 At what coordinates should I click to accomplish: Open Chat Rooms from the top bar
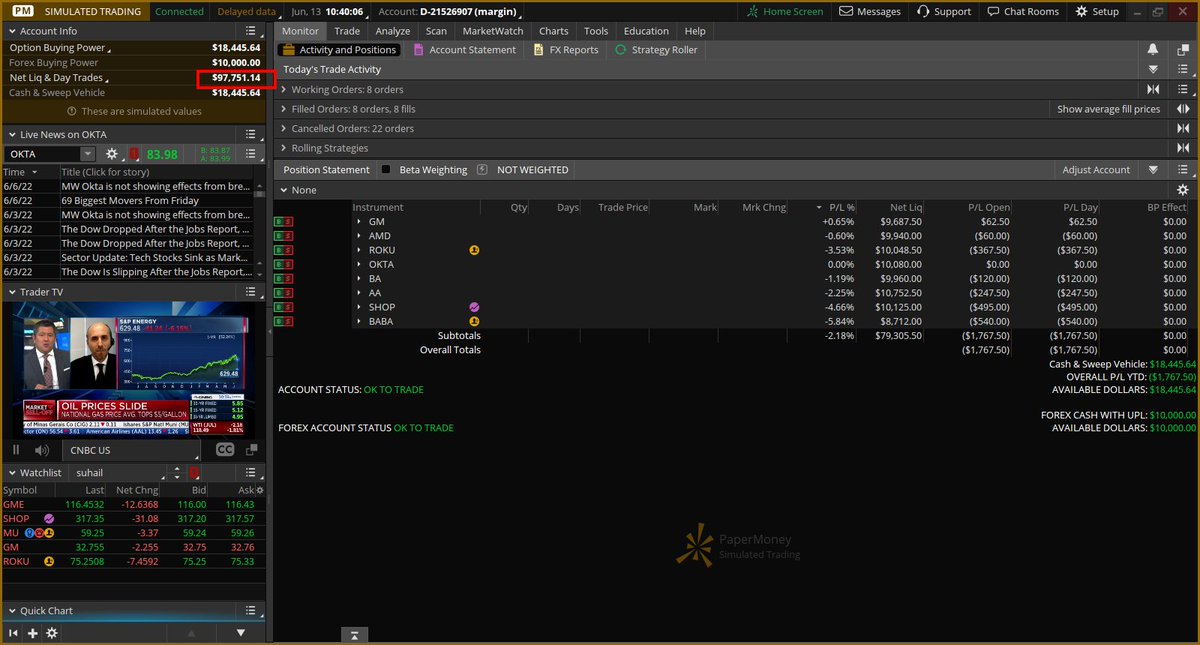1022,11
